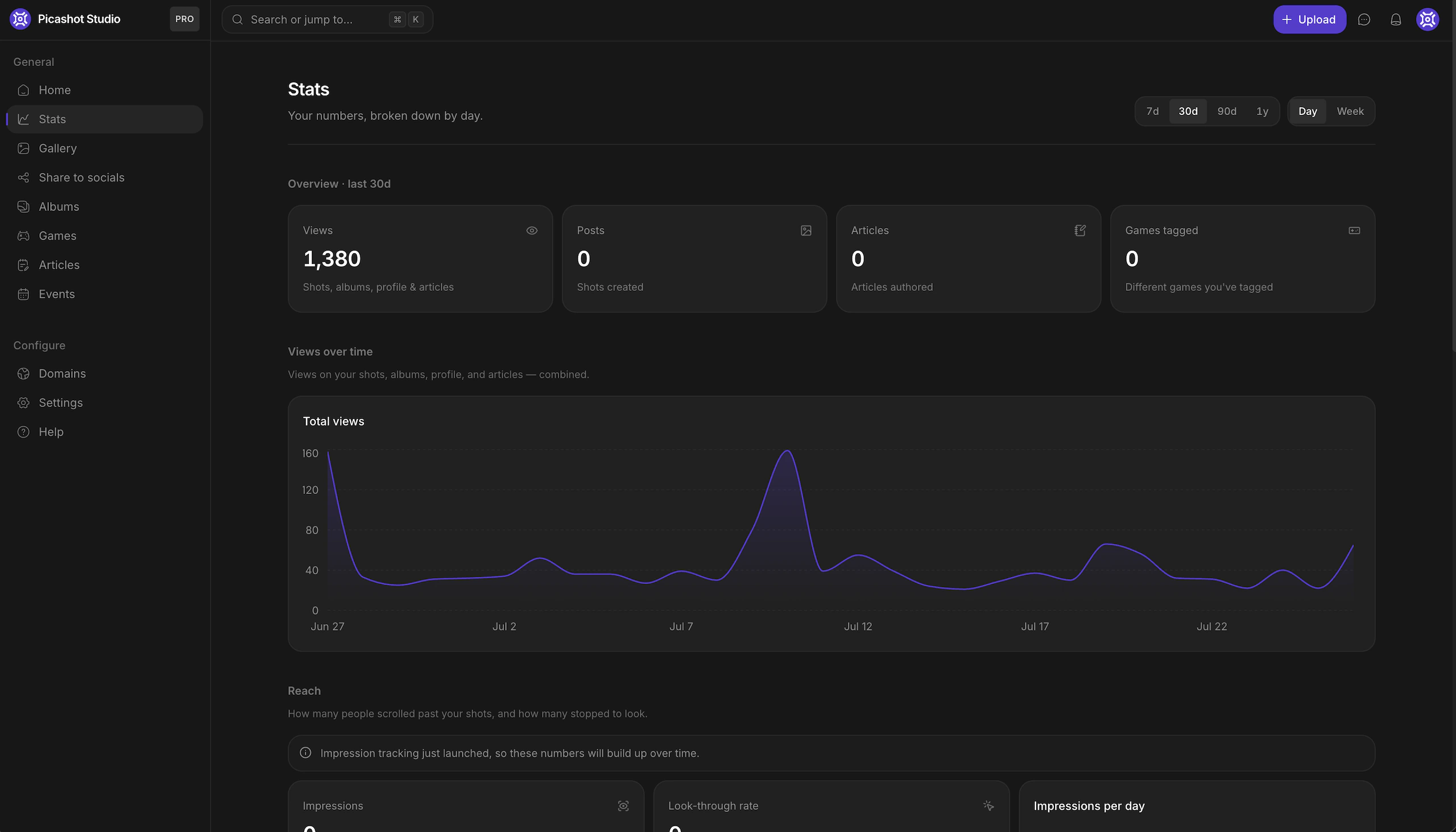This screenshot has width=1456, height=832.
Task: Click the eye icon on Views card
Action: click(x=532, y=231)
